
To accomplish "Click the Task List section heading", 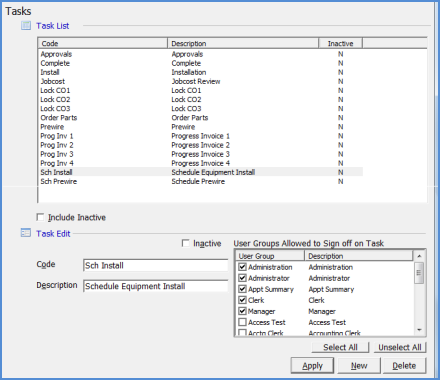I will click(x=53, y=26).
